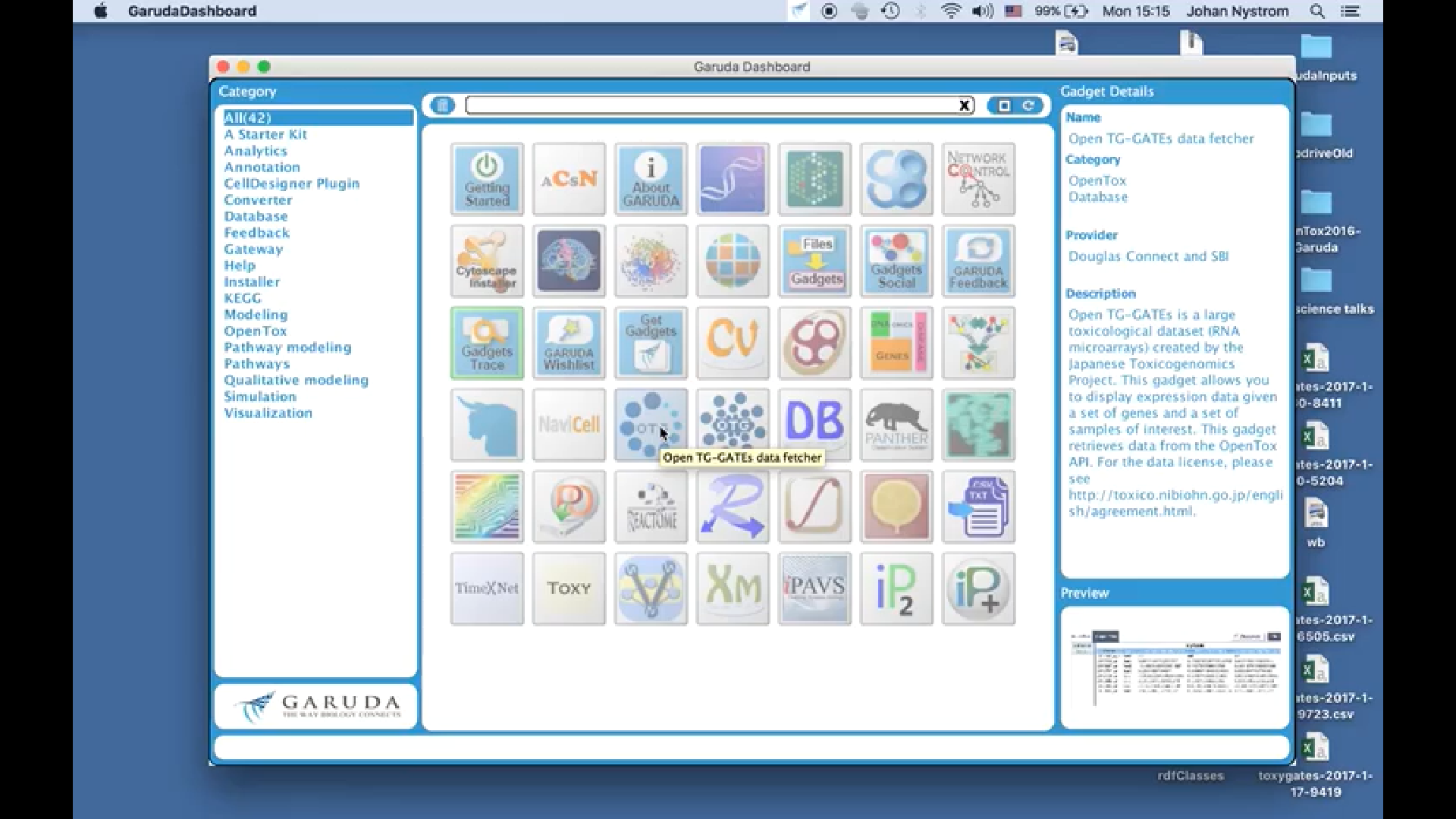The width and height of the screenshot is (1456, 819).
Task: Click the Garuda logo banner
Action: coord(316,707)
